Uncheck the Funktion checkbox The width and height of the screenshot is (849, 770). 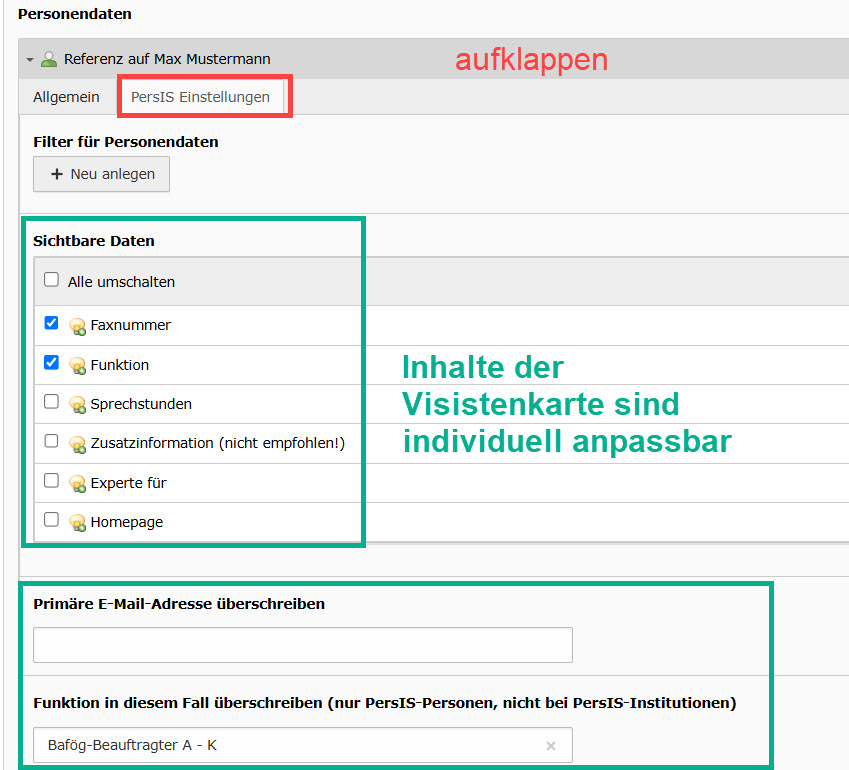[52, 363]
